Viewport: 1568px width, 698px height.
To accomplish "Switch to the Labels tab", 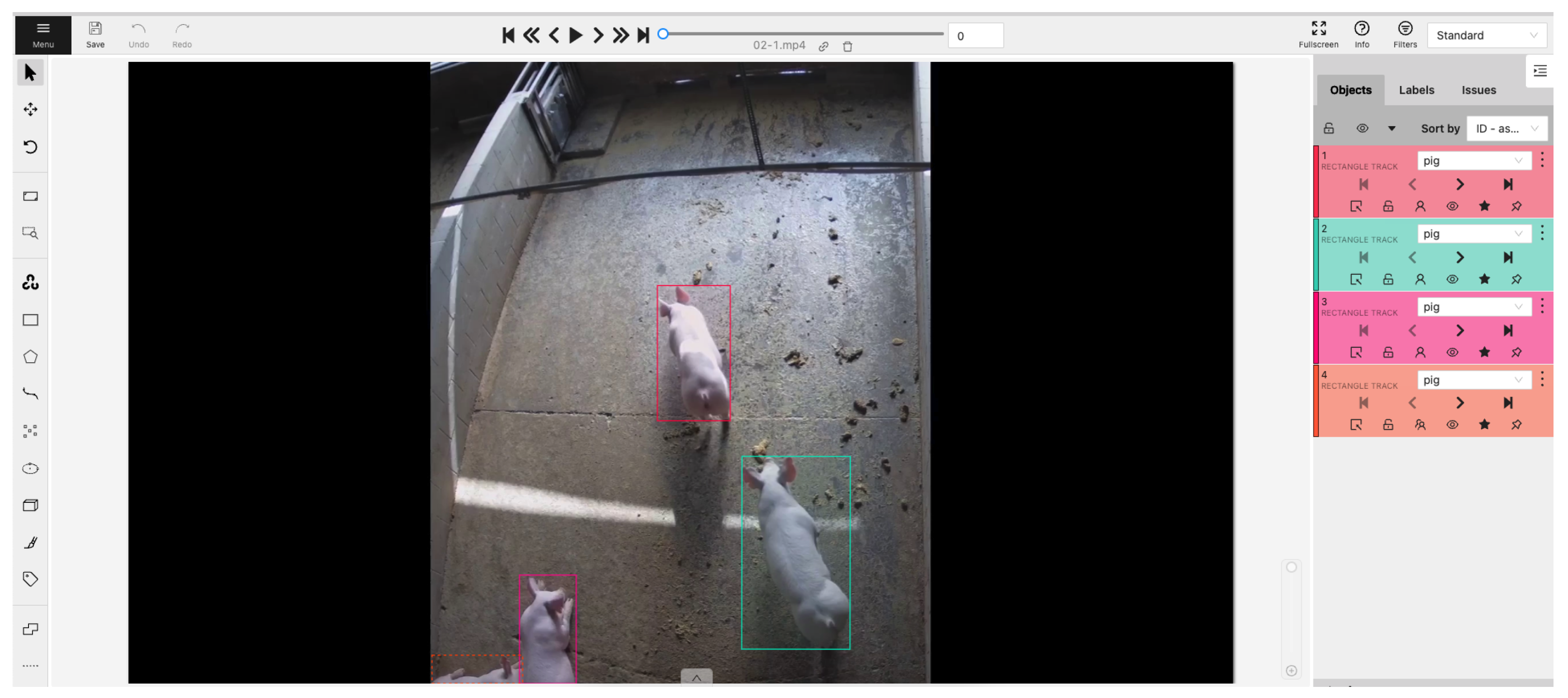I will (1416, 90).
